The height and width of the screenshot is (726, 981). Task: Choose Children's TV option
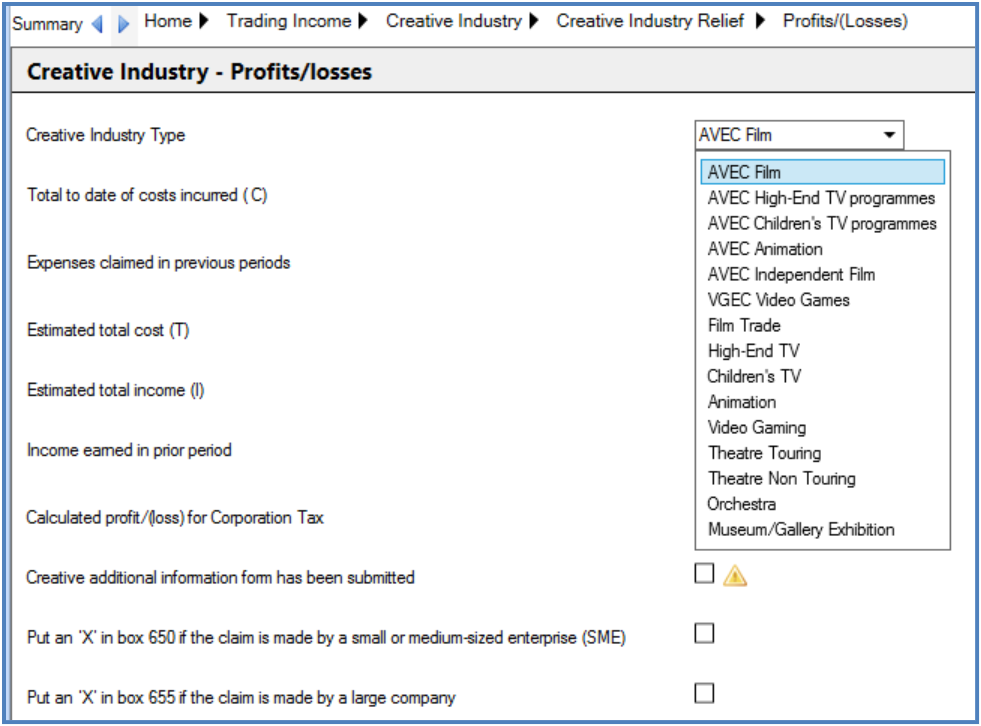755,376
